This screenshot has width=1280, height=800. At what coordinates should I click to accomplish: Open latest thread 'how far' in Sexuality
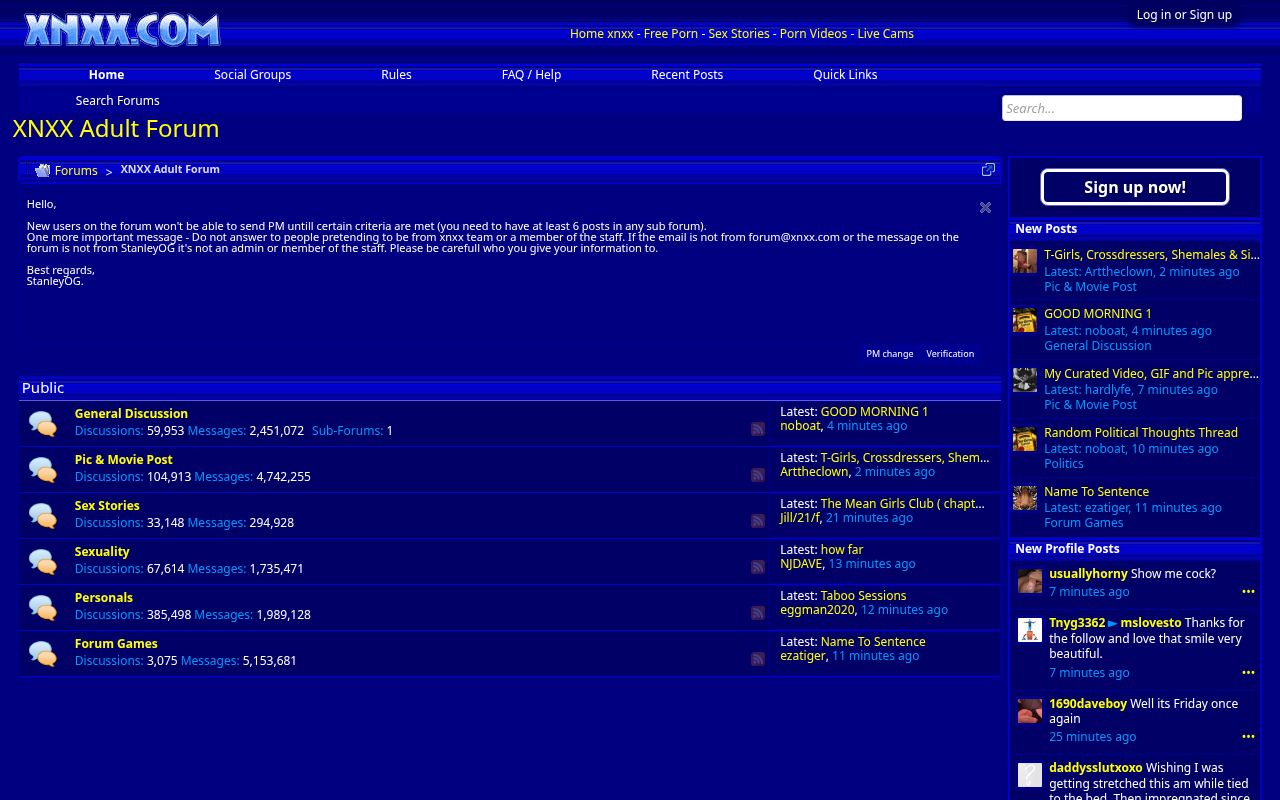[x=842, y=549]
